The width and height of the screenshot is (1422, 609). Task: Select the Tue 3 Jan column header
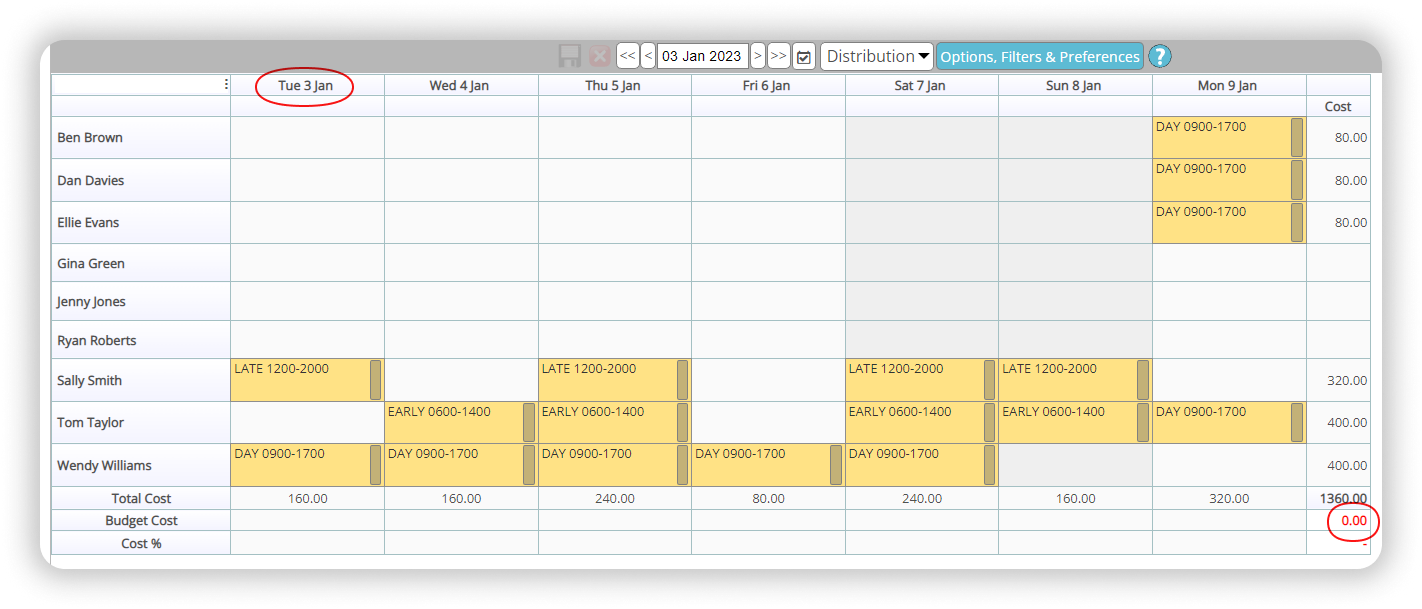coord(306,86)
